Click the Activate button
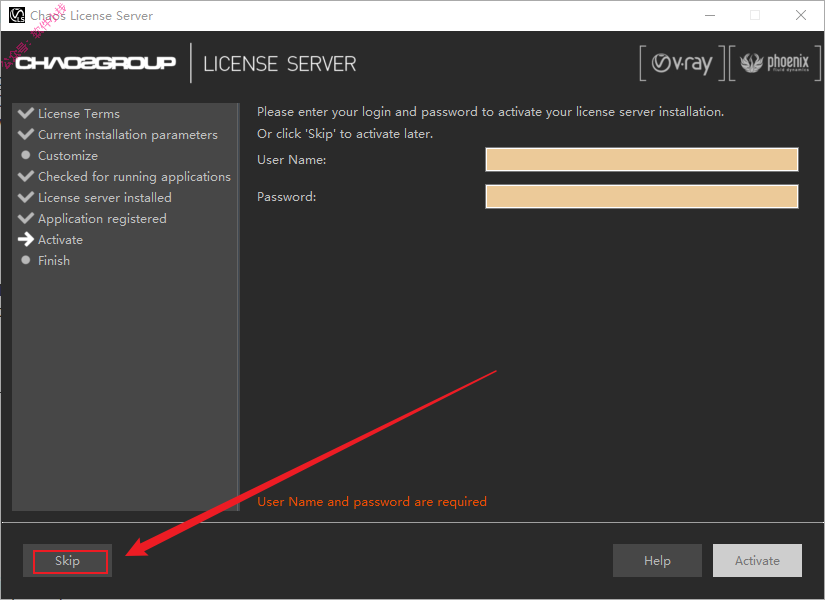 click(x=757, y=561)
